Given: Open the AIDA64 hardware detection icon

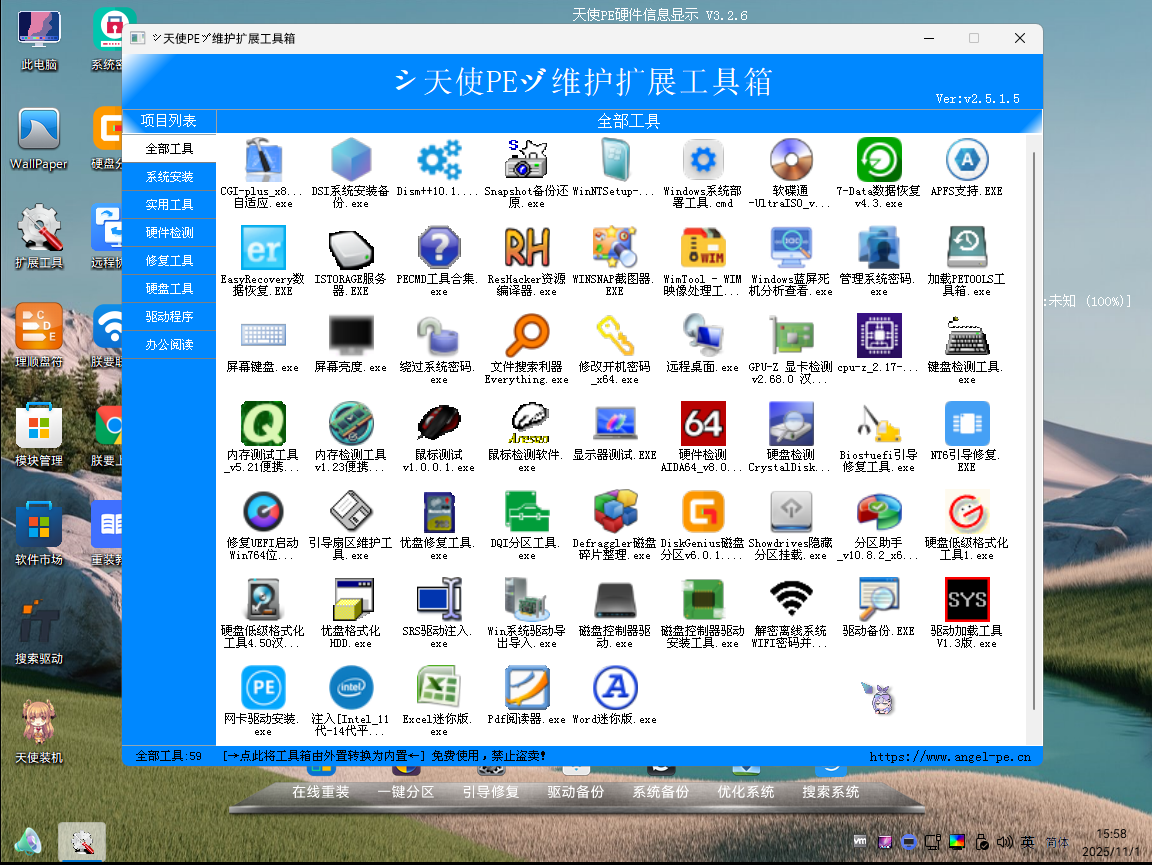Looking at the screenshot, I should [x=703, y=425].
